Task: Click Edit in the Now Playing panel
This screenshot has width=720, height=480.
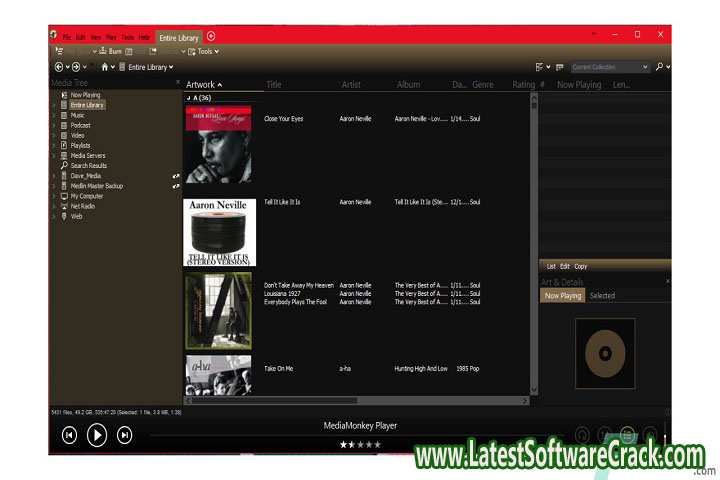Action: 565,266
